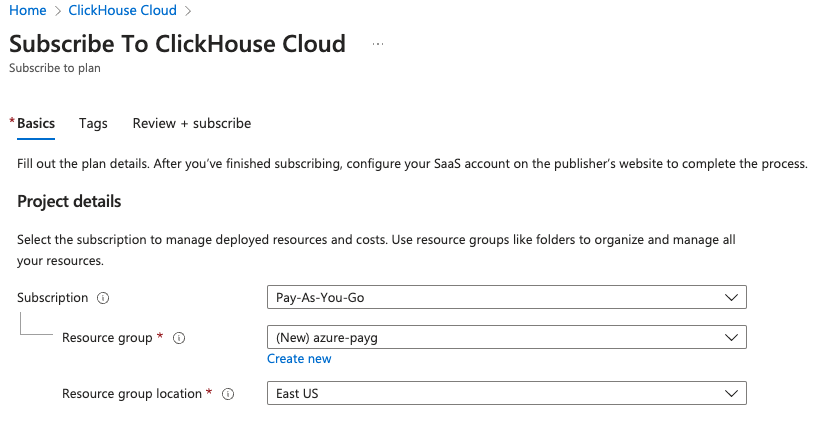822x425 pixels.
Task: Open the ellipsis menu beside the page title
Action: click(x=378, y=45)
